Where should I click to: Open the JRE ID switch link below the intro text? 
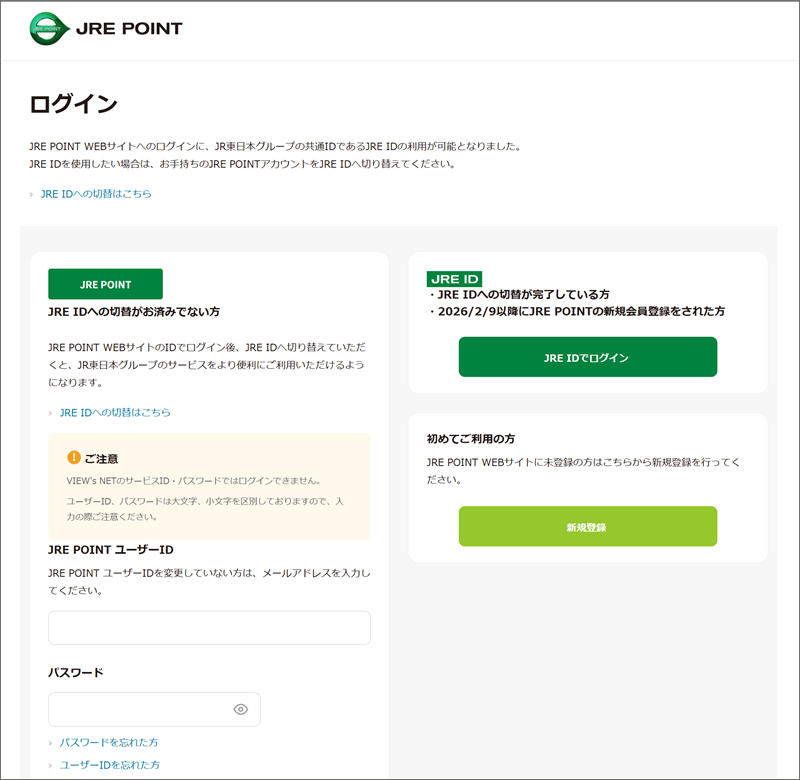(96, 193)
